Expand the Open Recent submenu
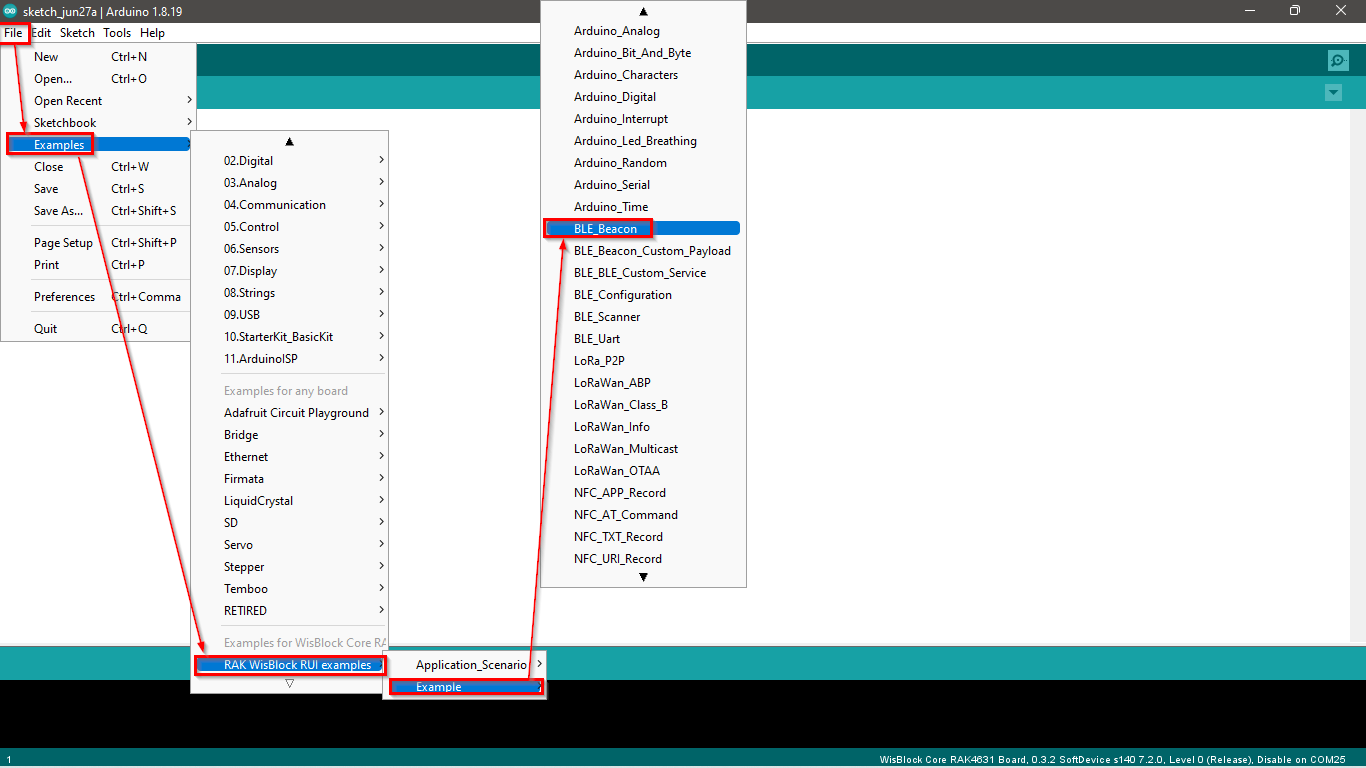This screenshot has height=768, width=1366. 98,101
